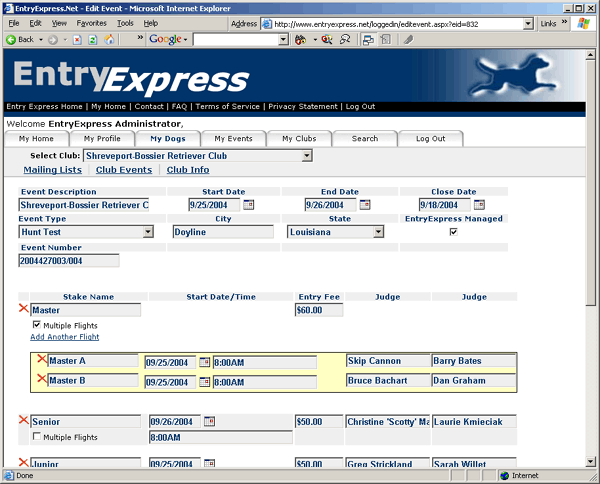The height and width of the screenshot is (484, 600).
Task: Uncheck Multiple Flights under Master stake
Action: click(x=38, y=325)
